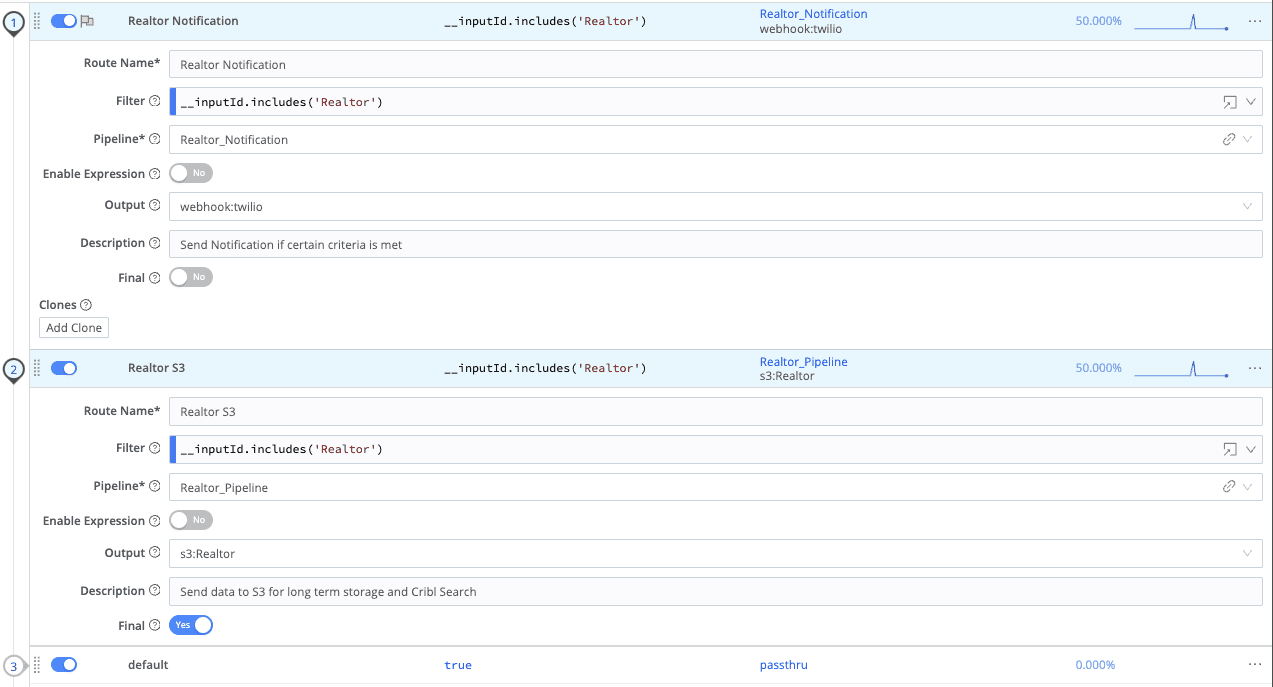The height and width of the screenshot is (687, 1273).
Task: Open Realtor_Notification pipeline link icon
Action: point(1229,140)
